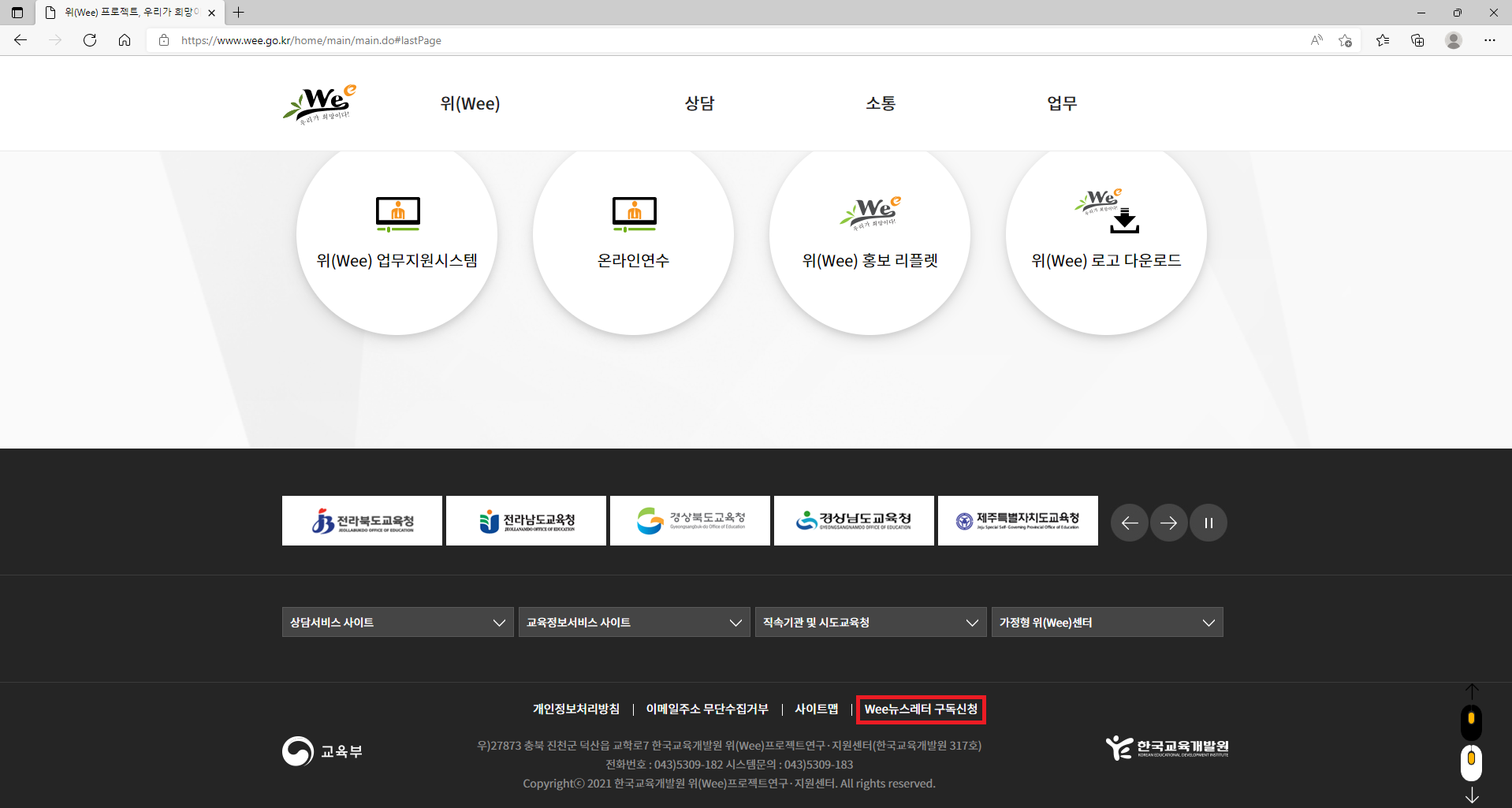This screenshot has height=808, width=1512.
Task: Open Read aloud tool
Action: click(x=1316, y=40)
